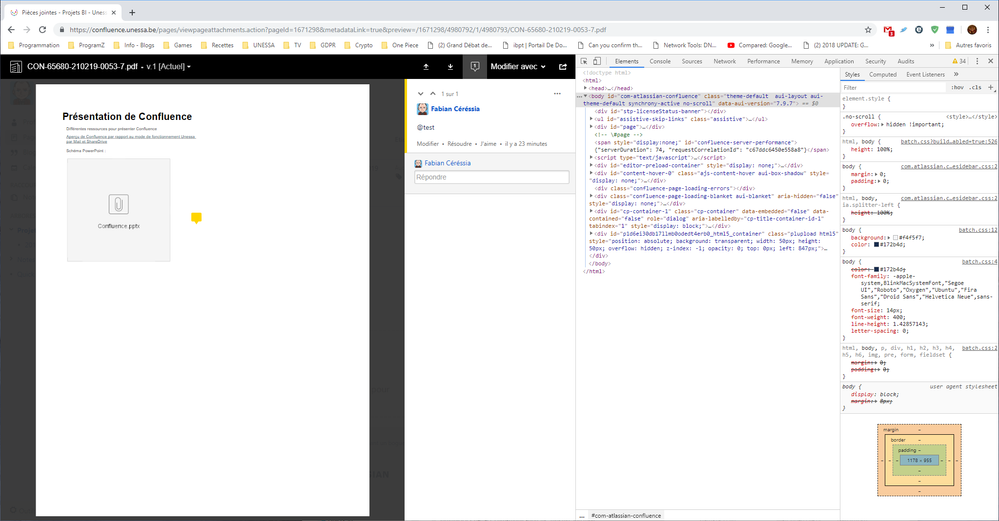This screenshot has height=521, width=999.
Task: Go to next comment with down chevron
Action: coord(420,94)
